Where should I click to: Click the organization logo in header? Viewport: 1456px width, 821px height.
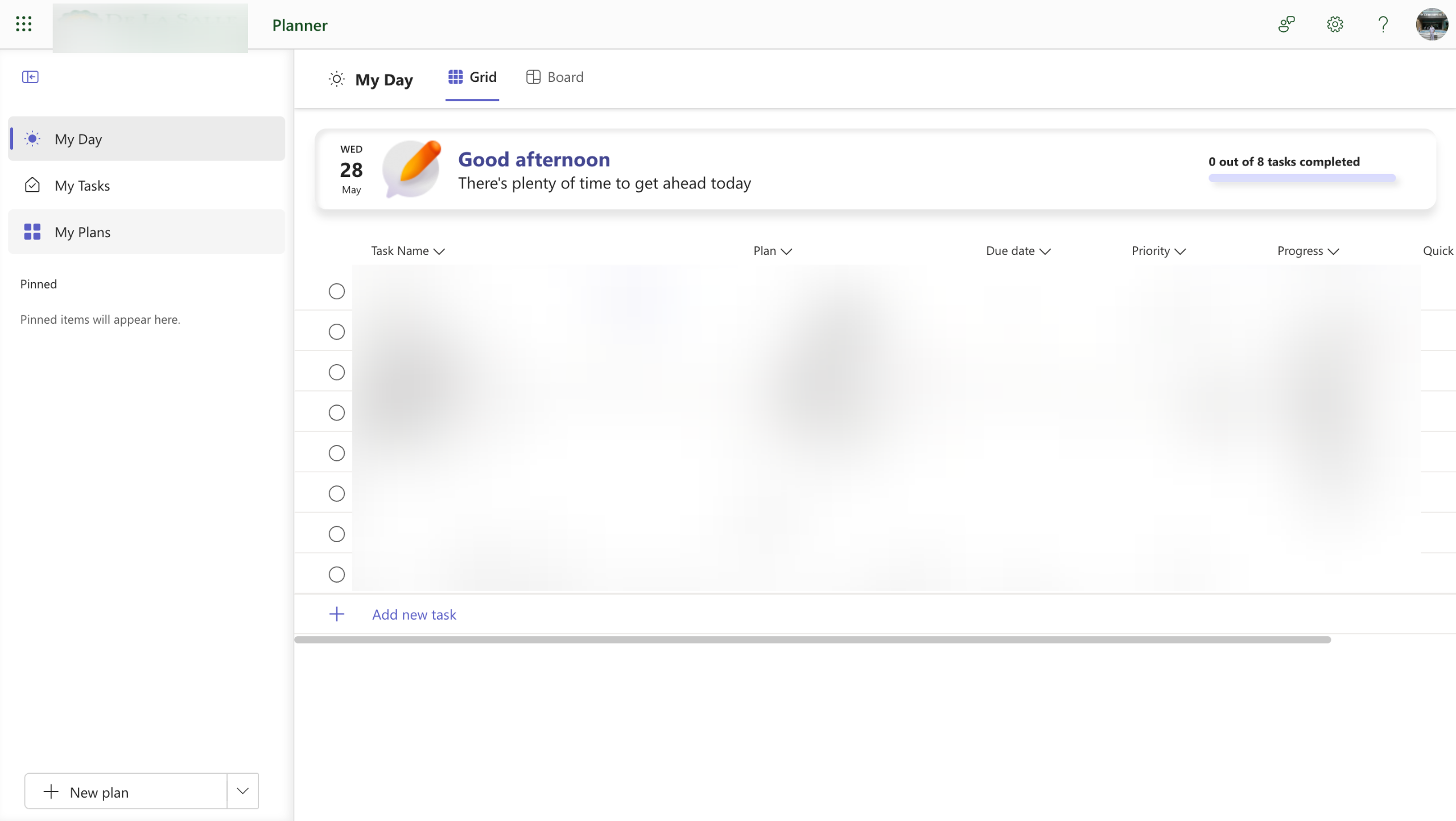(x=150, y=27)
